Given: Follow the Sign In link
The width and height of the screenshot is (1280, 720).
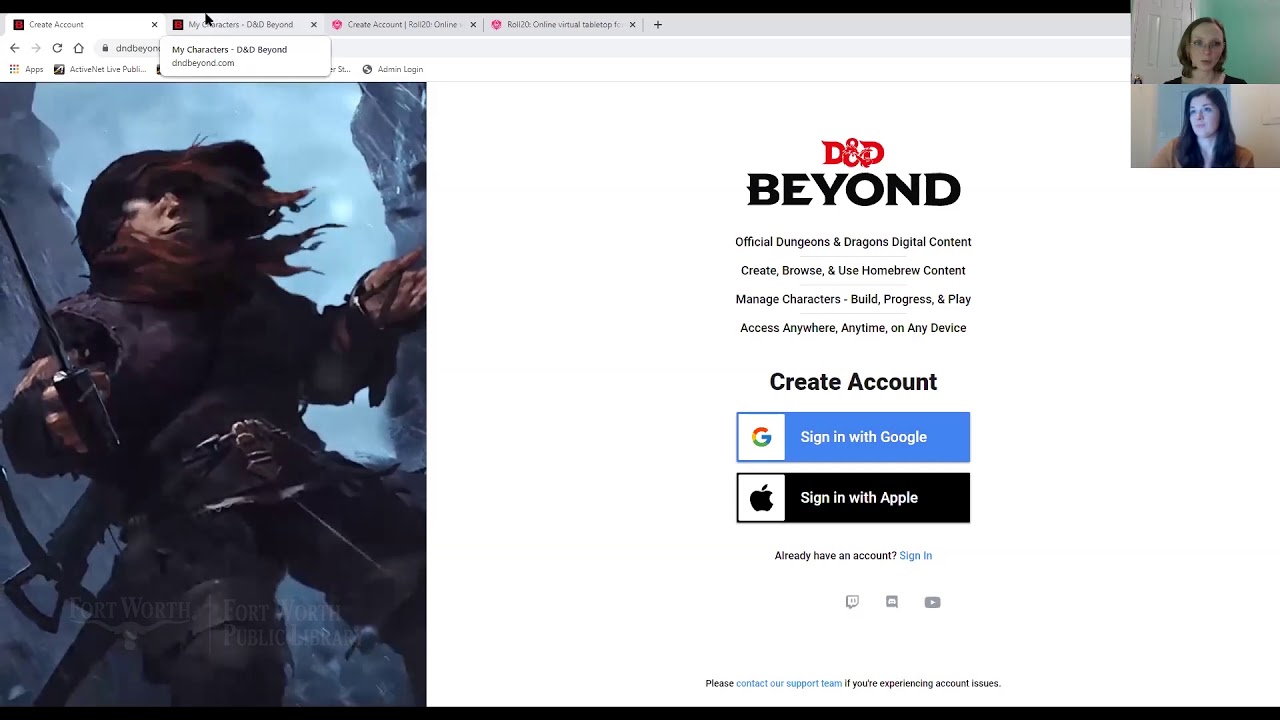Looking at the screenshot, I should (x=915, y=556).
